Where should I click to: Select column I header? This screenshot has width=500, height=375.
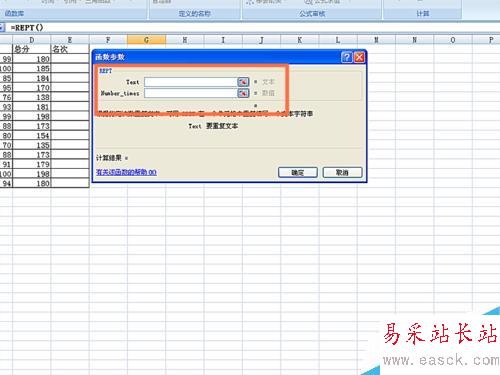[223, 40]
